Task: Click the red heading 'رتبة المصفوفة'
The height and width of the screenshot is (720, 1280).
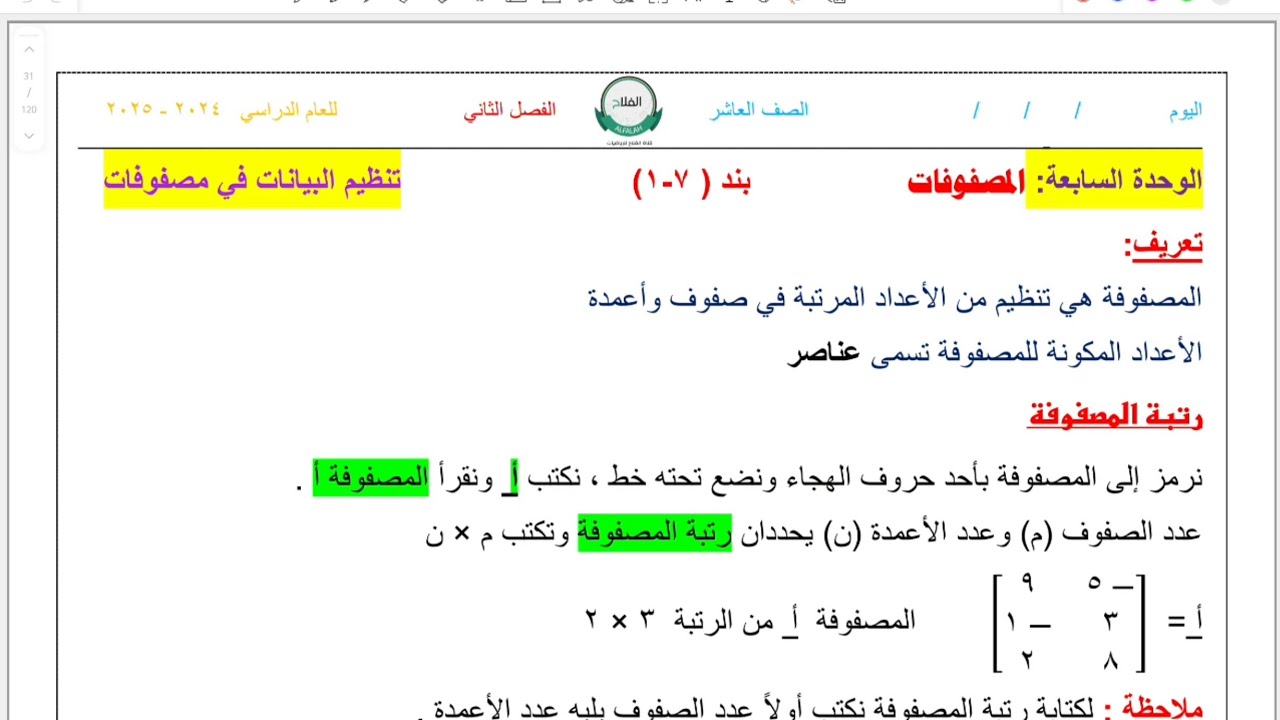Action: click(x=1115, y=415)
